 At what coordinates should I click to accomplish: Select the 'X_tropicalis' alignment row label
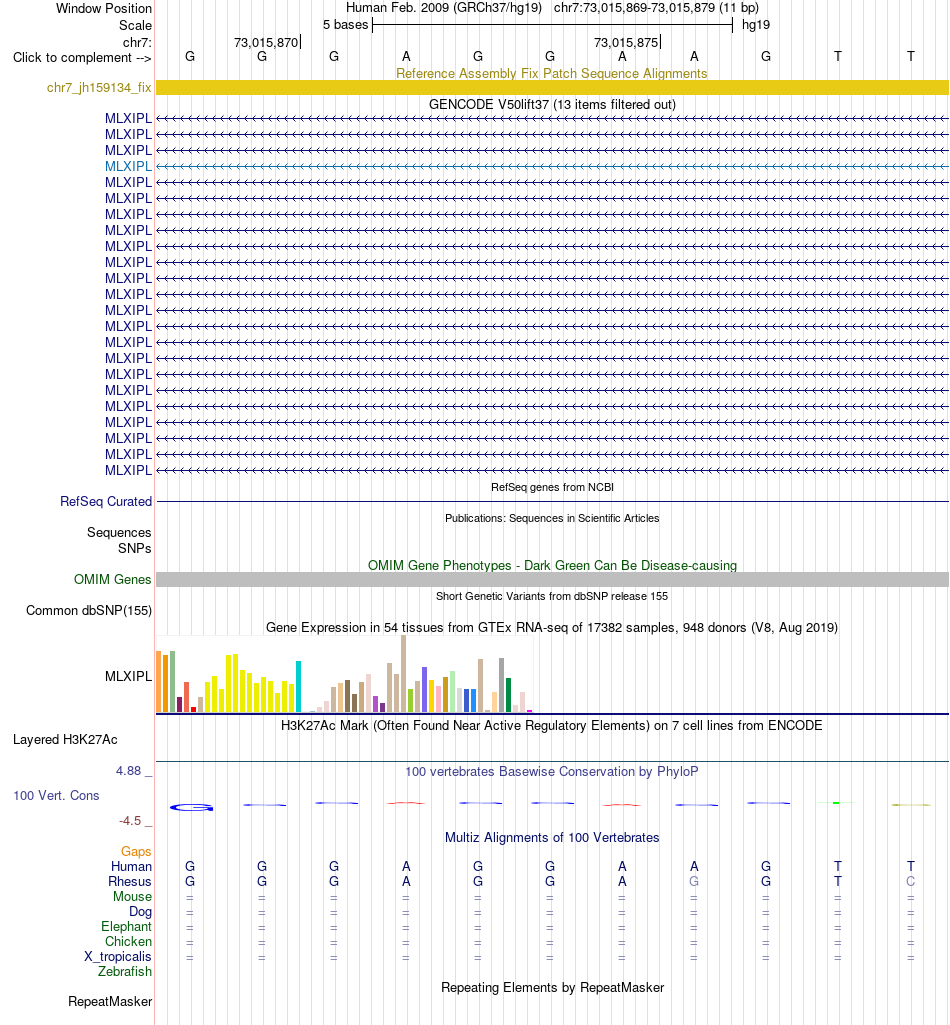[x=118, y=957]
